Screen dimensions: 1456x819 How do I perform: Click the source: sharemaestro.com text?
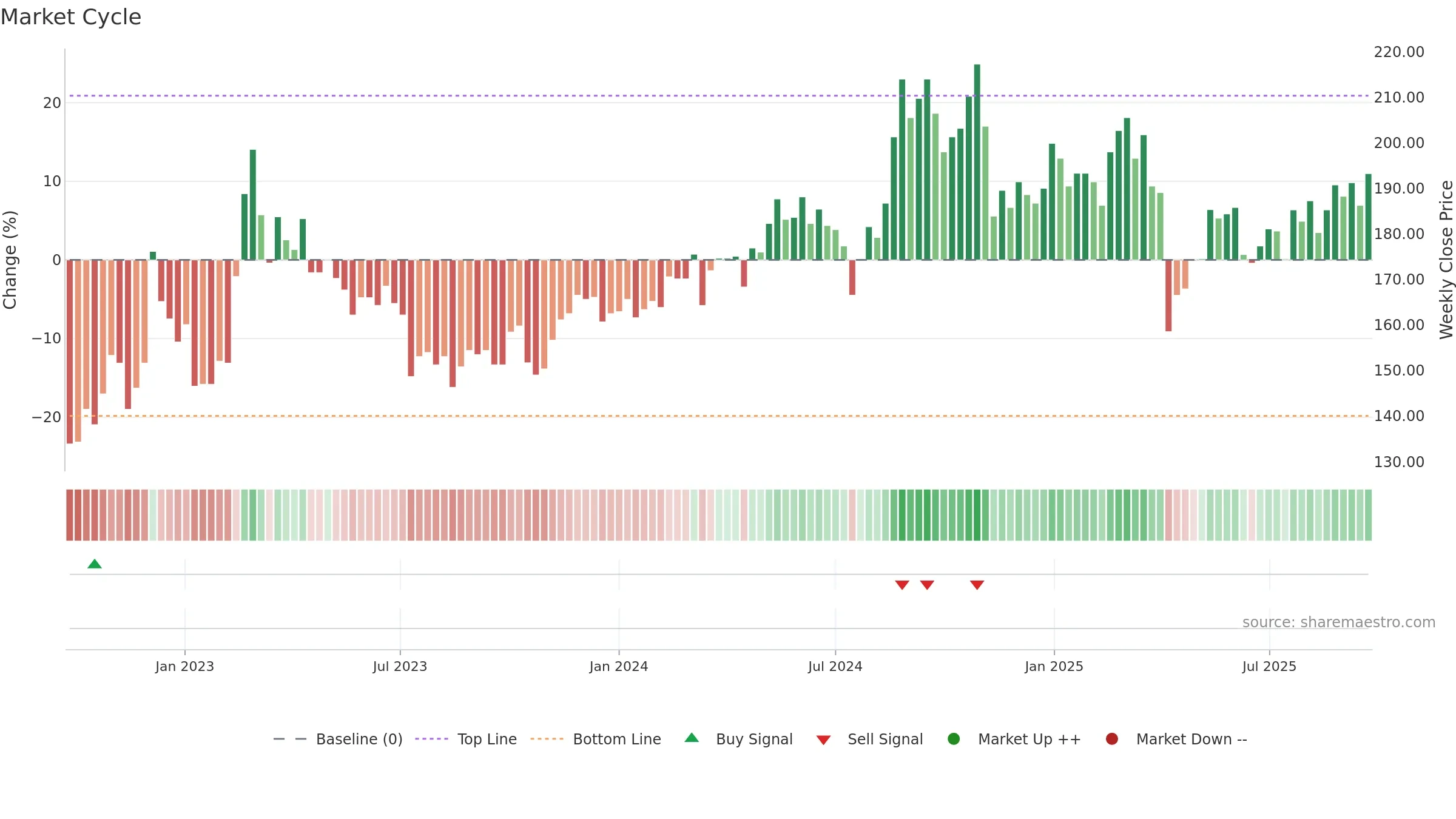[1339, 622]
